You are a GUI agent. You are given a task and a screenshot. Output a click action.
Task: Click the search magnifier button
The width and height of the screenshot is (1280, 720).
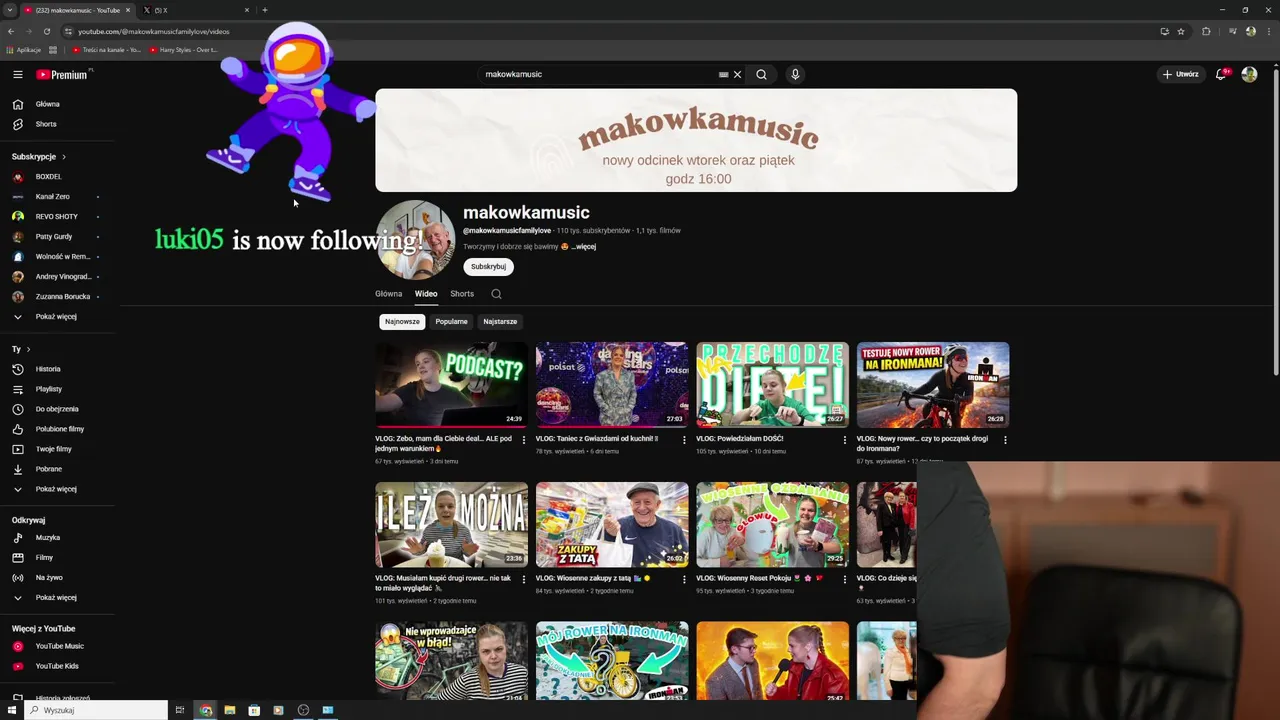coord(761,74)
